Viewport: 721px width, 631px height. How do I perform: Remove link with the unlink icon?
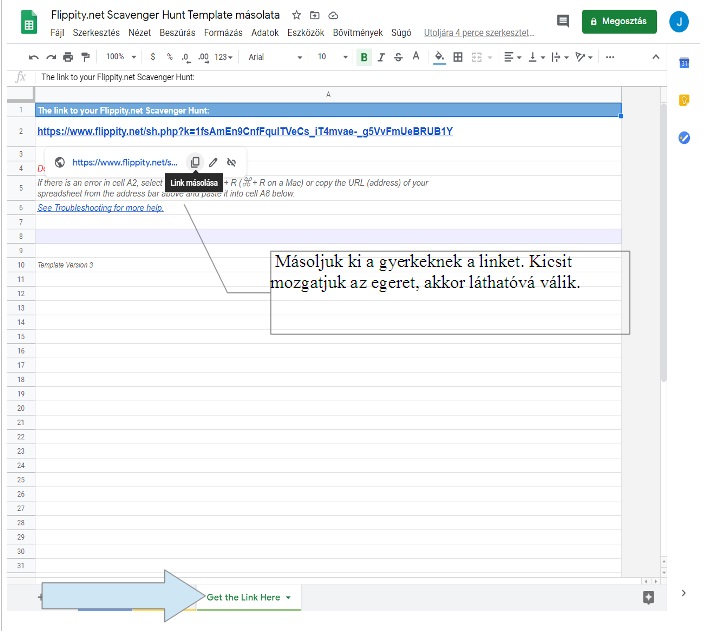231,162
